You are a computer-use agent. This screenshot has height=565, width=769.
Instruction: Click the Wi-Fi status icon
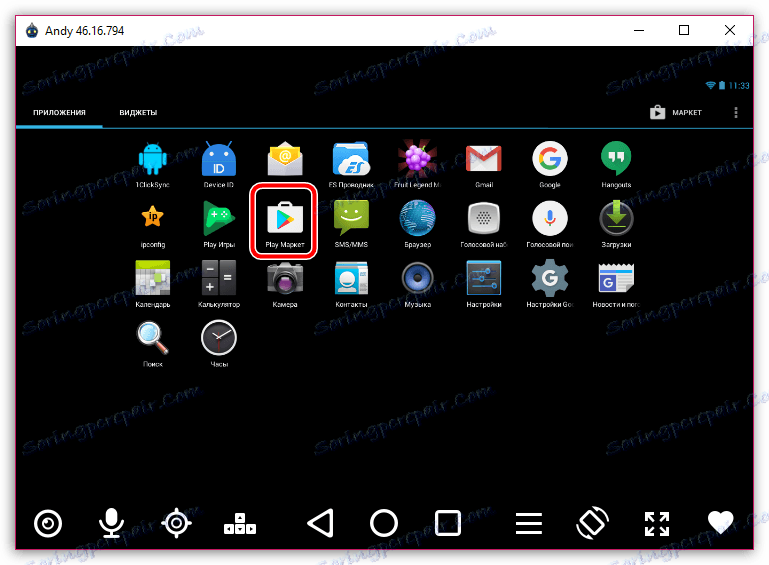[x=710, y=85]
